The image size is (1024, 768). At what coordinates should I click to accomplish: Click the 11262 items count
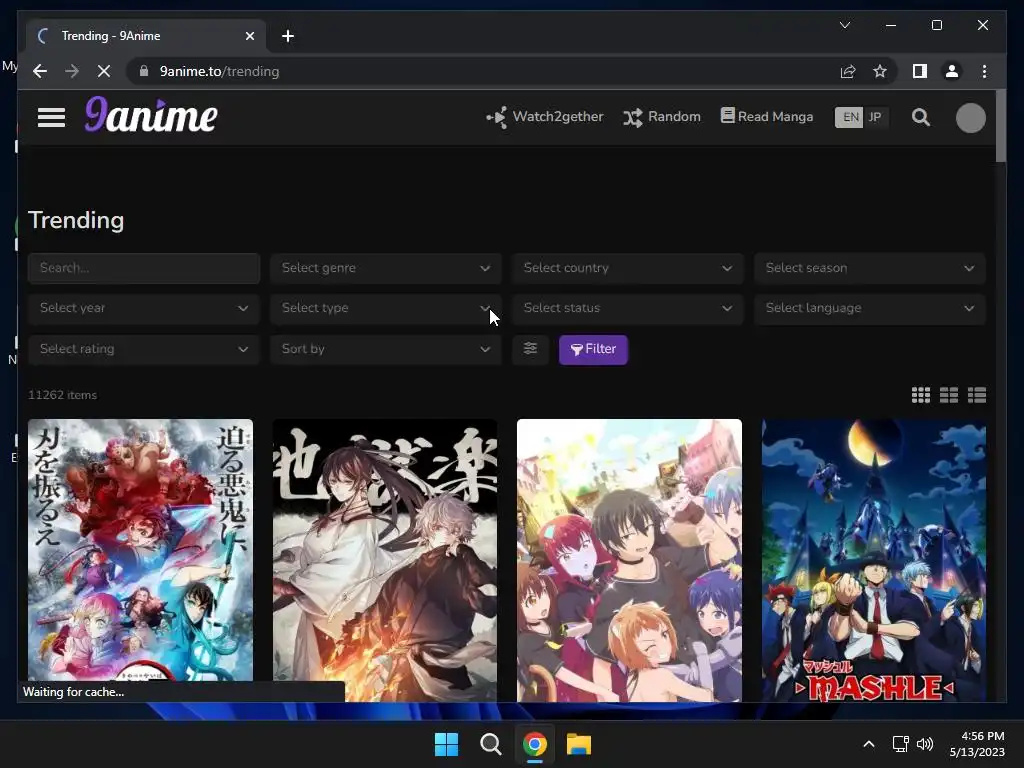tap(63, 395)
